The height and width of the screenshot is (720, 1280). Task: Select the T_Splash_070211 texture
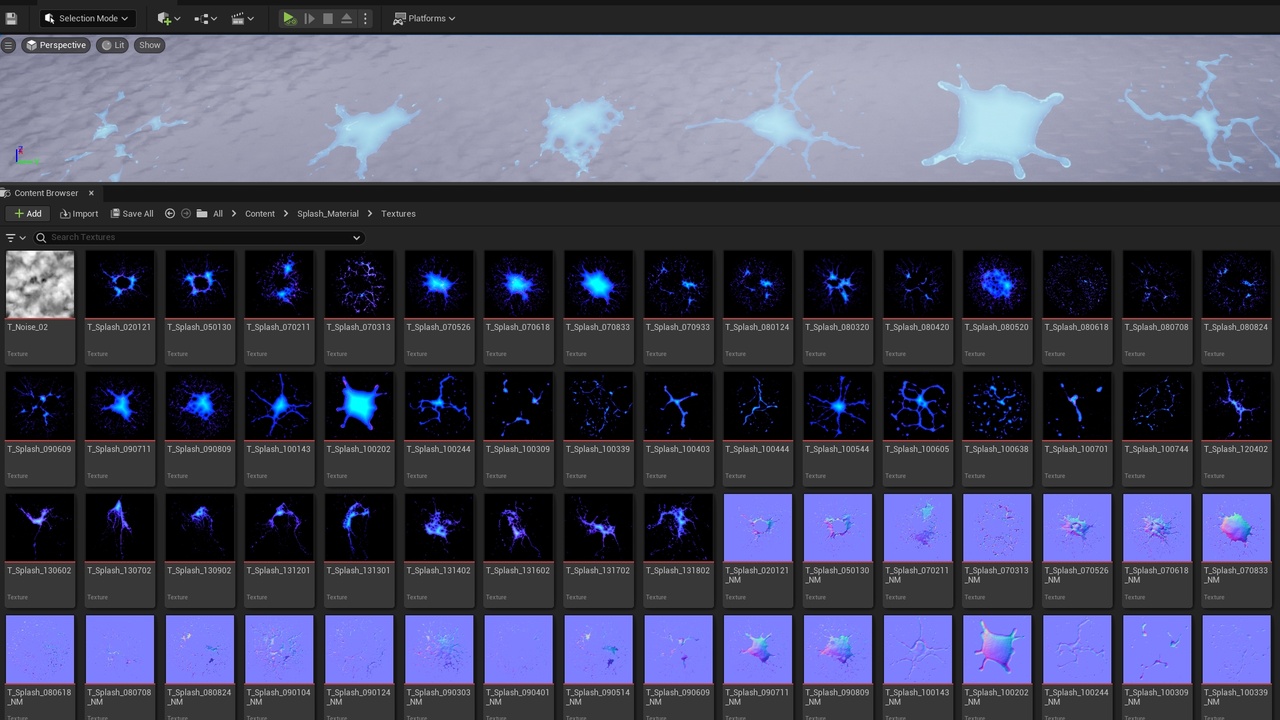click(279, 284)
